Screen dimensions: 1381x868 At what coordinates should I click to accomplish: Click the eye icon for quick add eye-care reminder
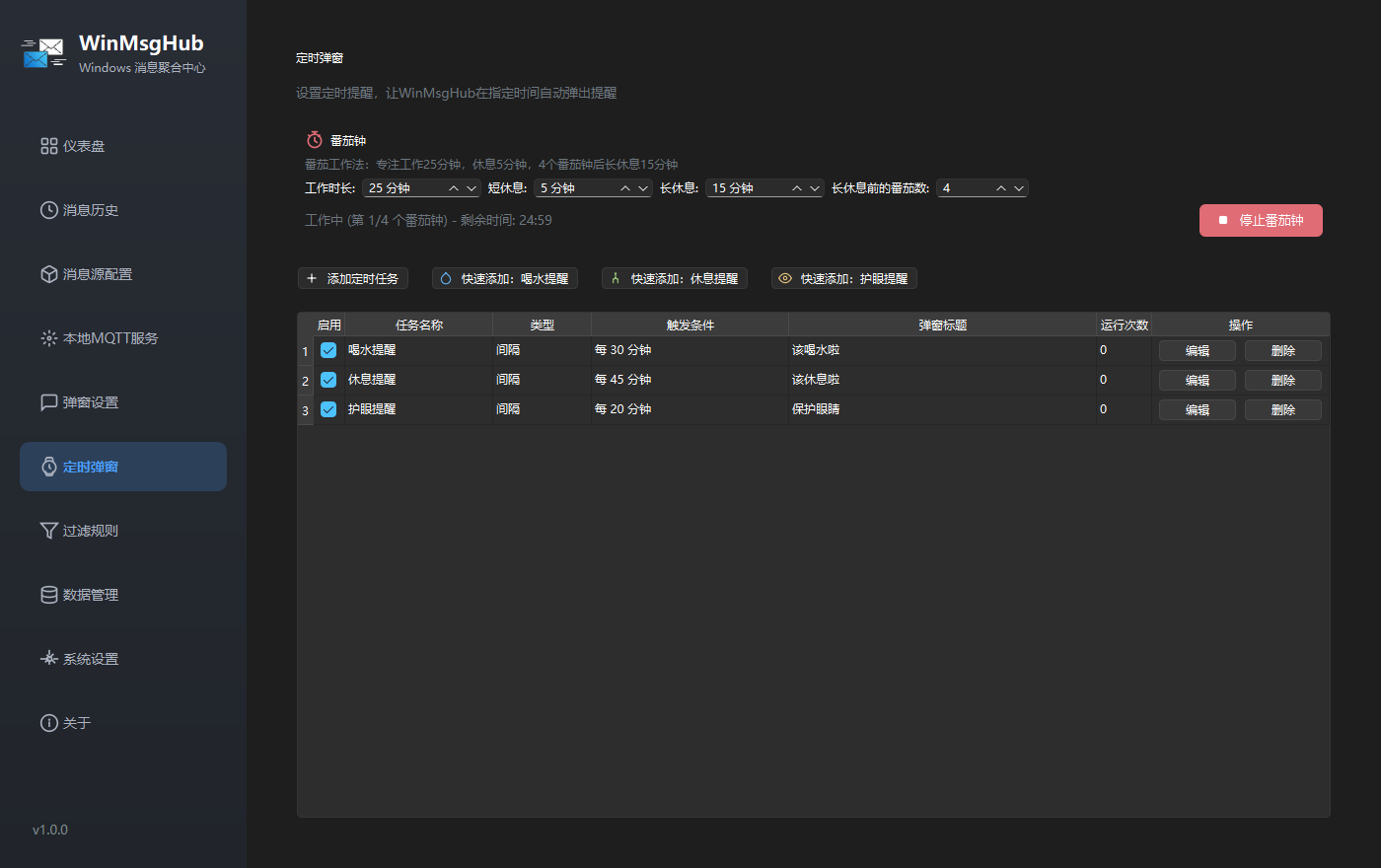(785, 279)
